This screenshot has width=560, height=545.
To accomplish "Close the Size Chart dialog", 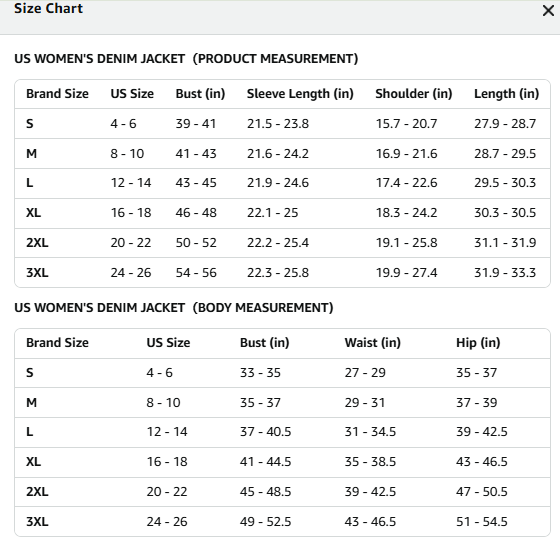I will coord(548,11).
